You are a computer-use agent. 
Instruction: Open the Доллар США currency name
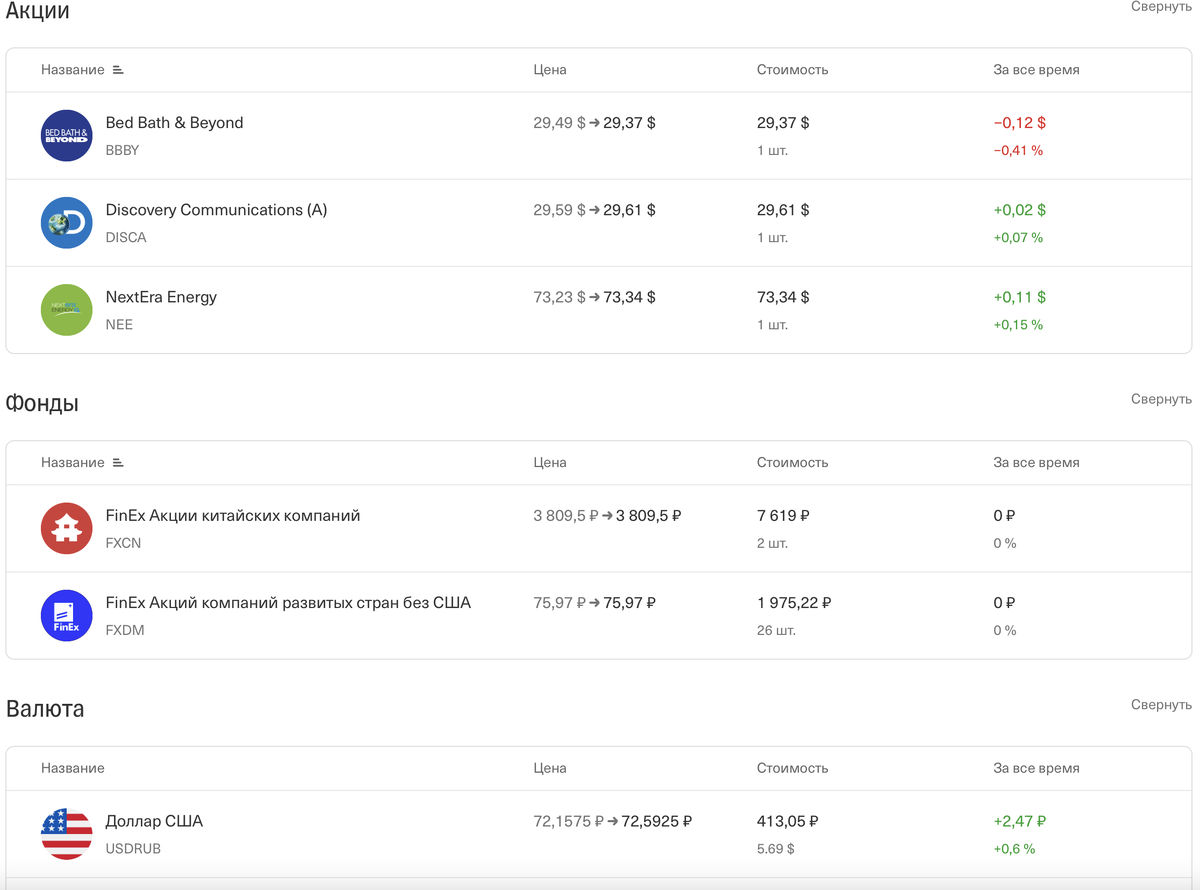pyautogui.click(x=154, y=821)
